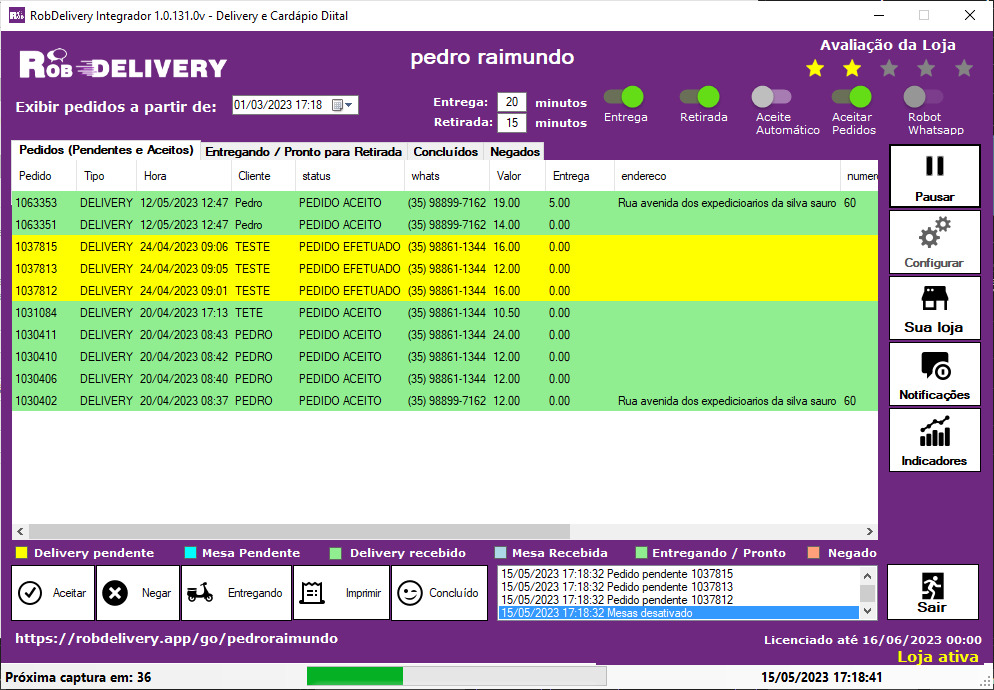Screen dimensions: 994x690
Task: Click Entregando scooter icon button
Action: point(201,593)
